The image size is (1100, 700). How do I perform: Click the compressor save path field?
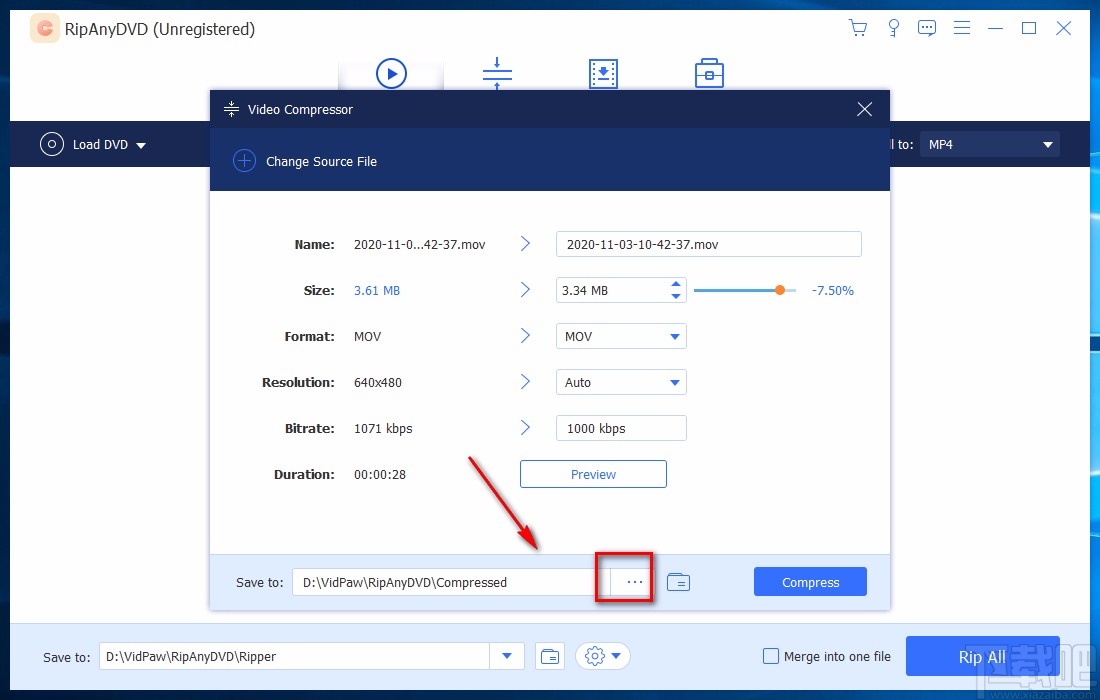pos(451,582)
